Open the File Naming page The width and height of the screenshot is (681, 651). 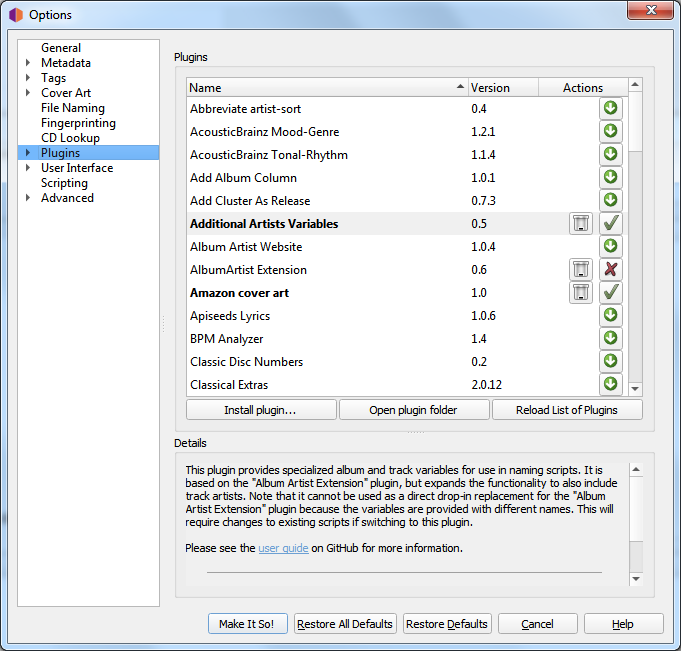pyautogui.click(x=72, y=108)
